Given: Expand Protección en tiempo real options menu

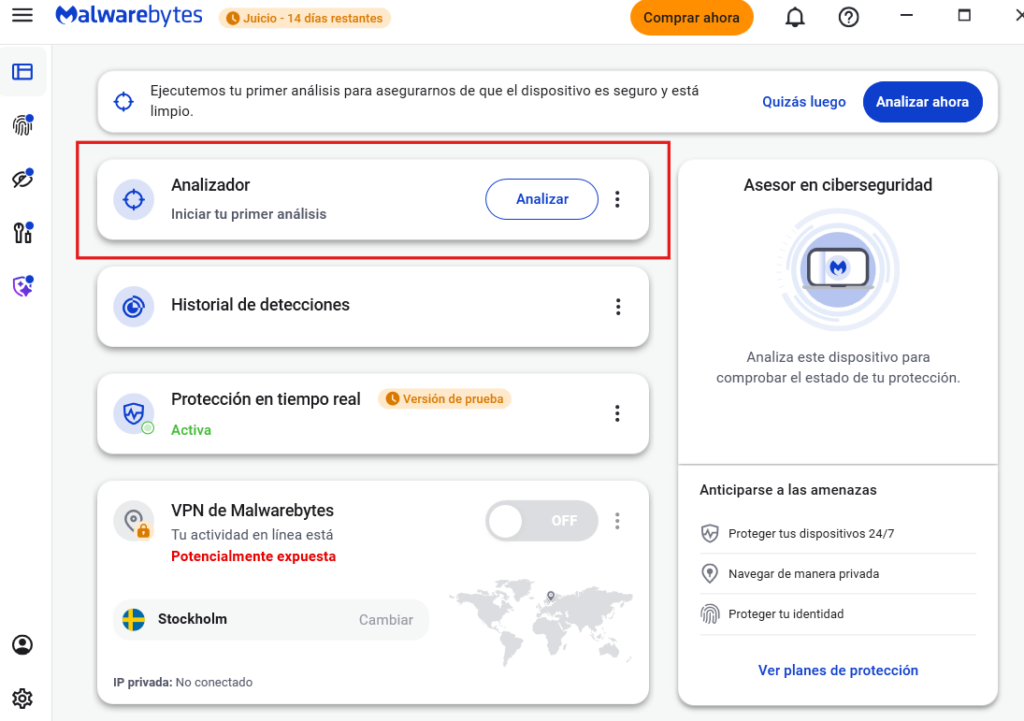Looking at the screenshot, I should point(617,414).
